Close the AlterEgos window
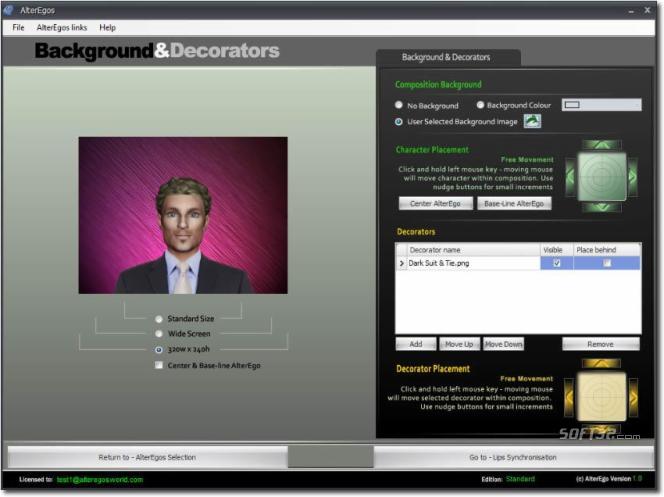664x497 pixels. (647, 10)
